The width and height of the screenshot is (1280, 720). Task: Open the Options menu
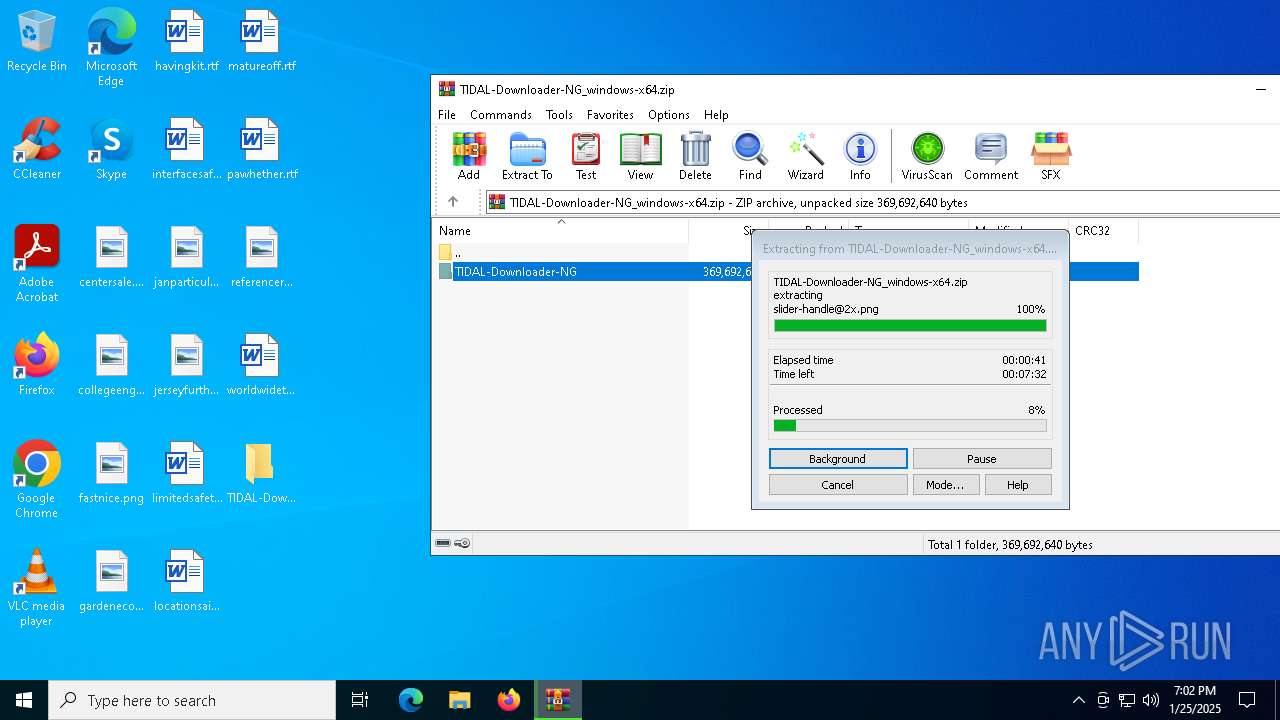669,115
